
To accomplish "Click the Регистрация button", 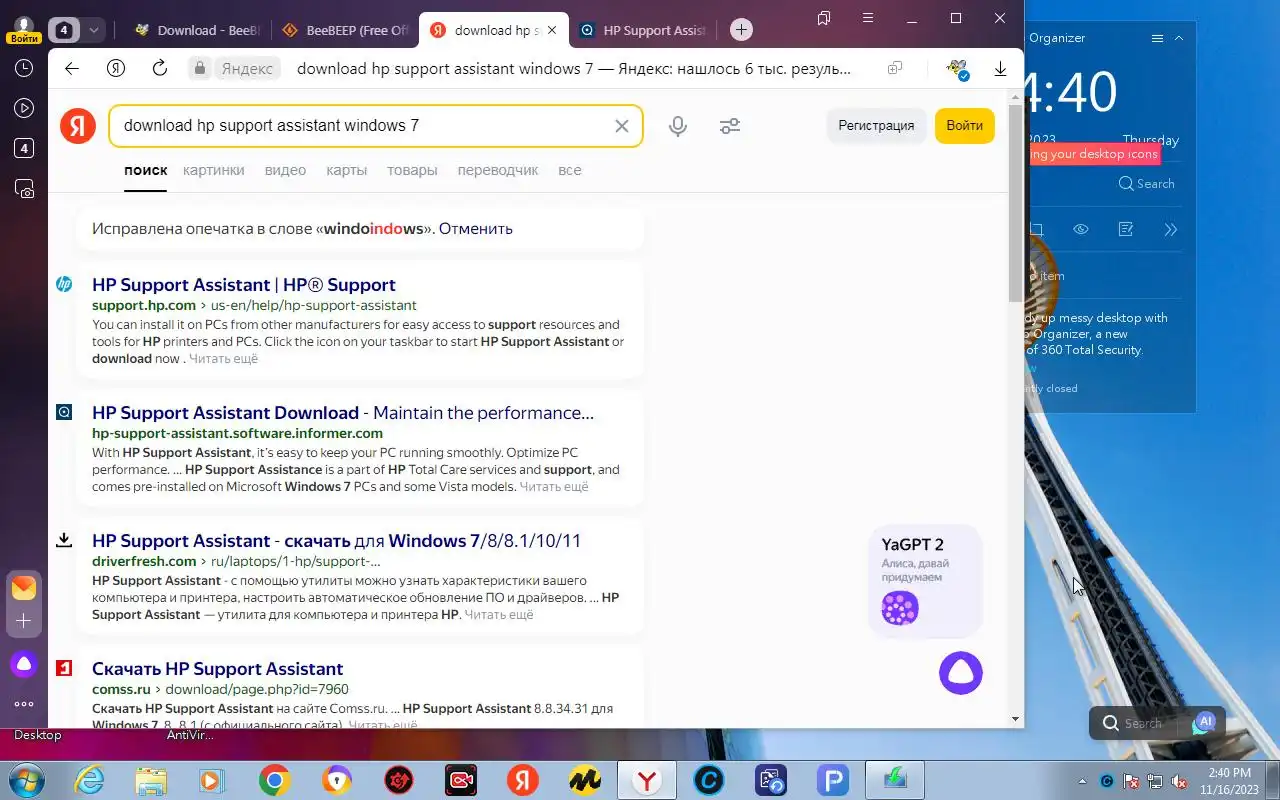I will click(x=876, y=126).
